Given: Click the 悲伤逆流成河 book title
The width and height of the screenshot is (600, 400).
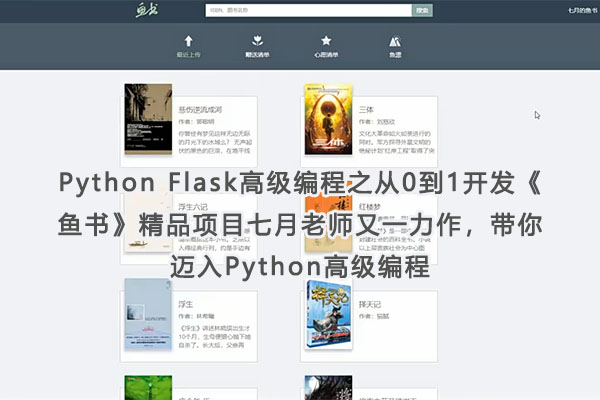Looking at the screenshot, I should [200, 110].
